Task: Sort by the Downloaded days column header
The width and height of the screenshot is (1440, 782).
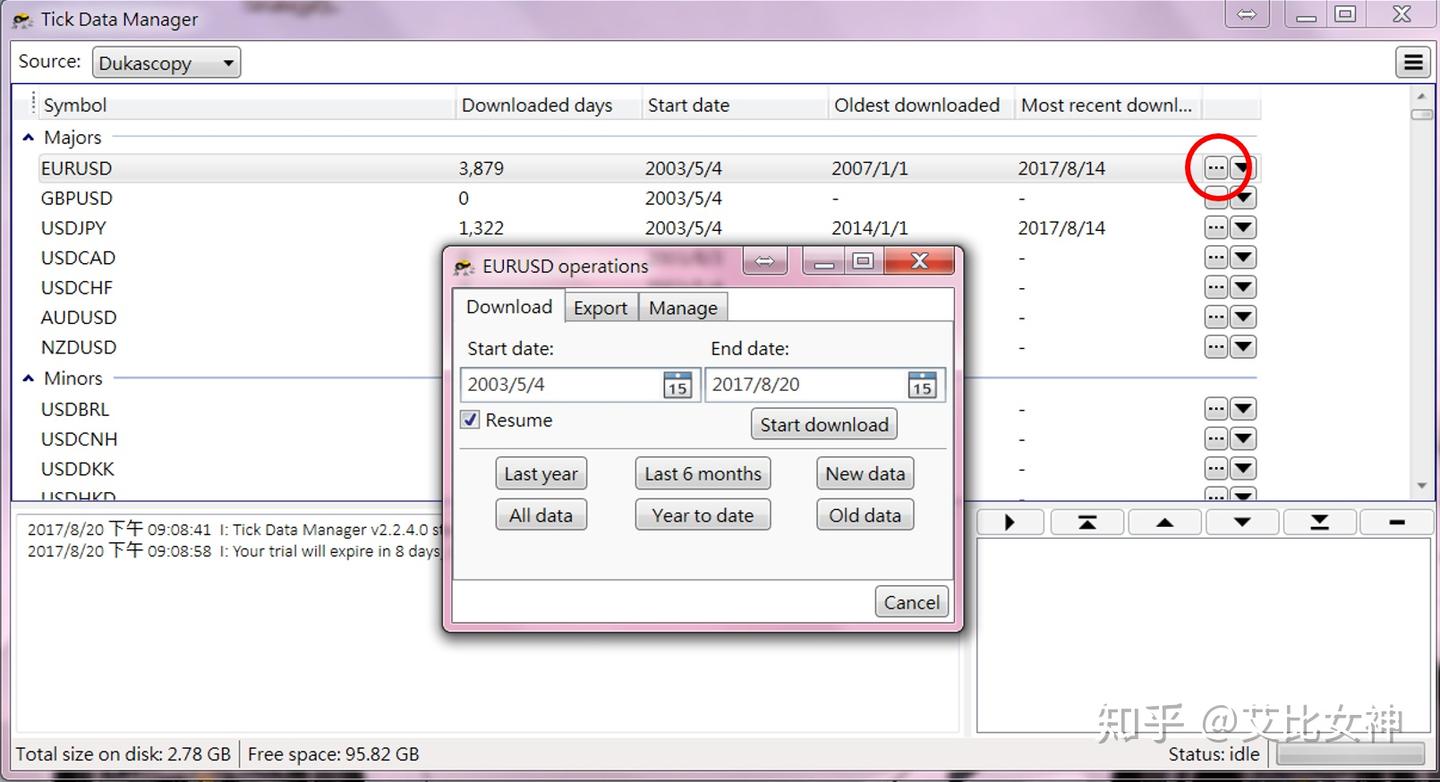Action: [x=549, y=105]
